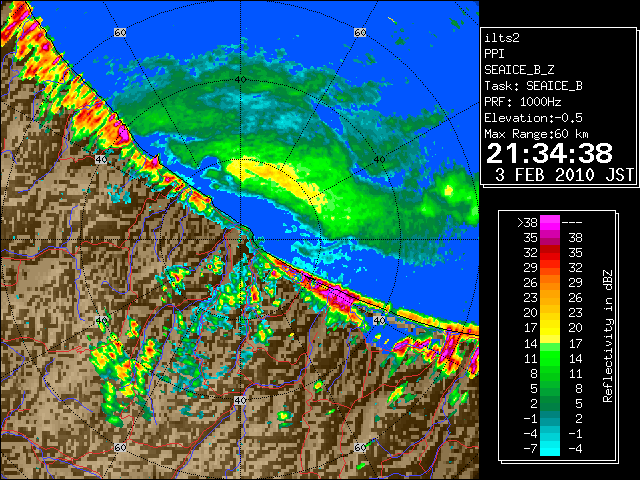
Task: Click the bright green band of the color bar
Action: point(550,358)
